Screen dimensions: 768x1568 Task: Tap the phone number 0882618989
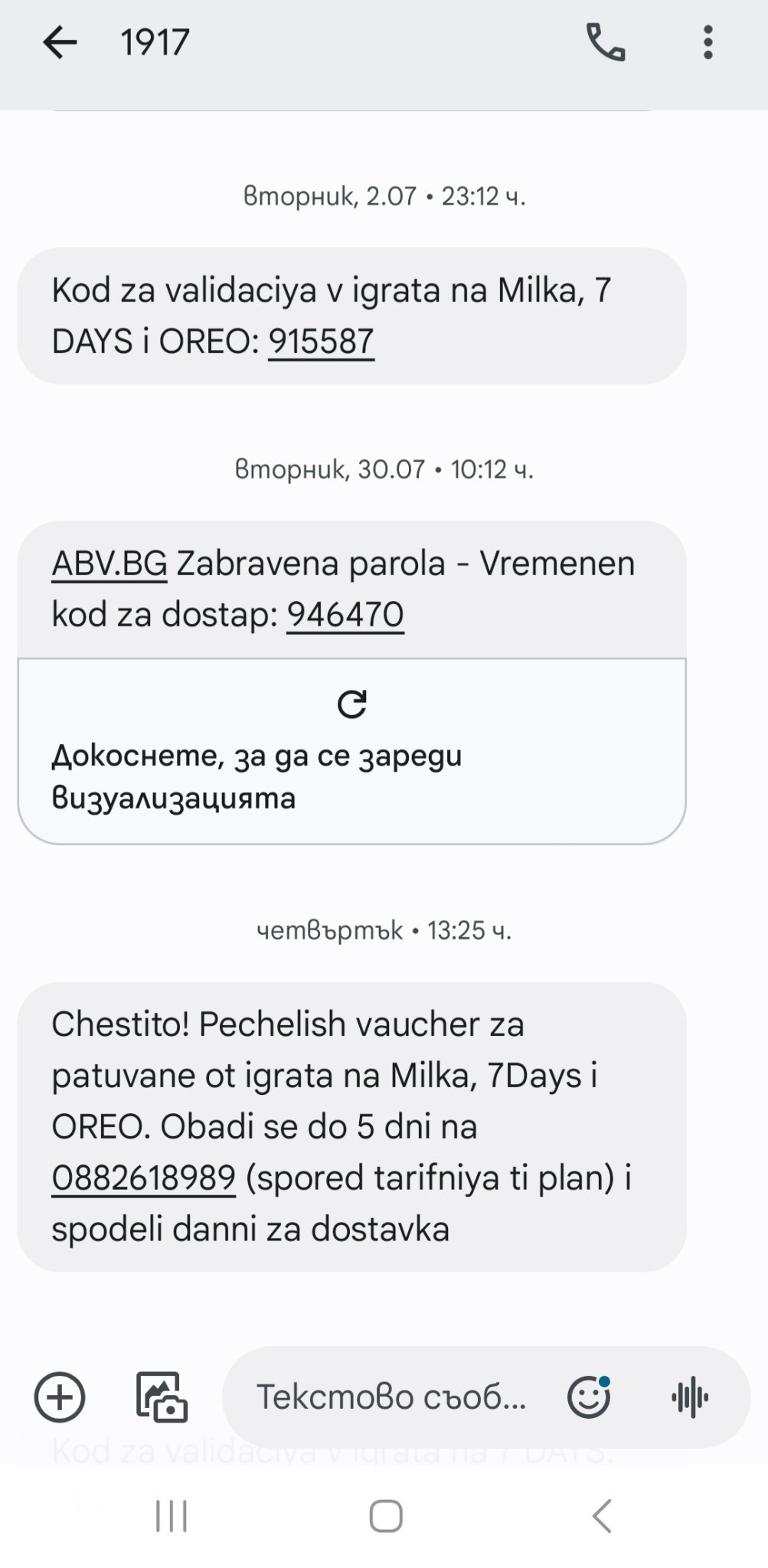point(143,1178)
